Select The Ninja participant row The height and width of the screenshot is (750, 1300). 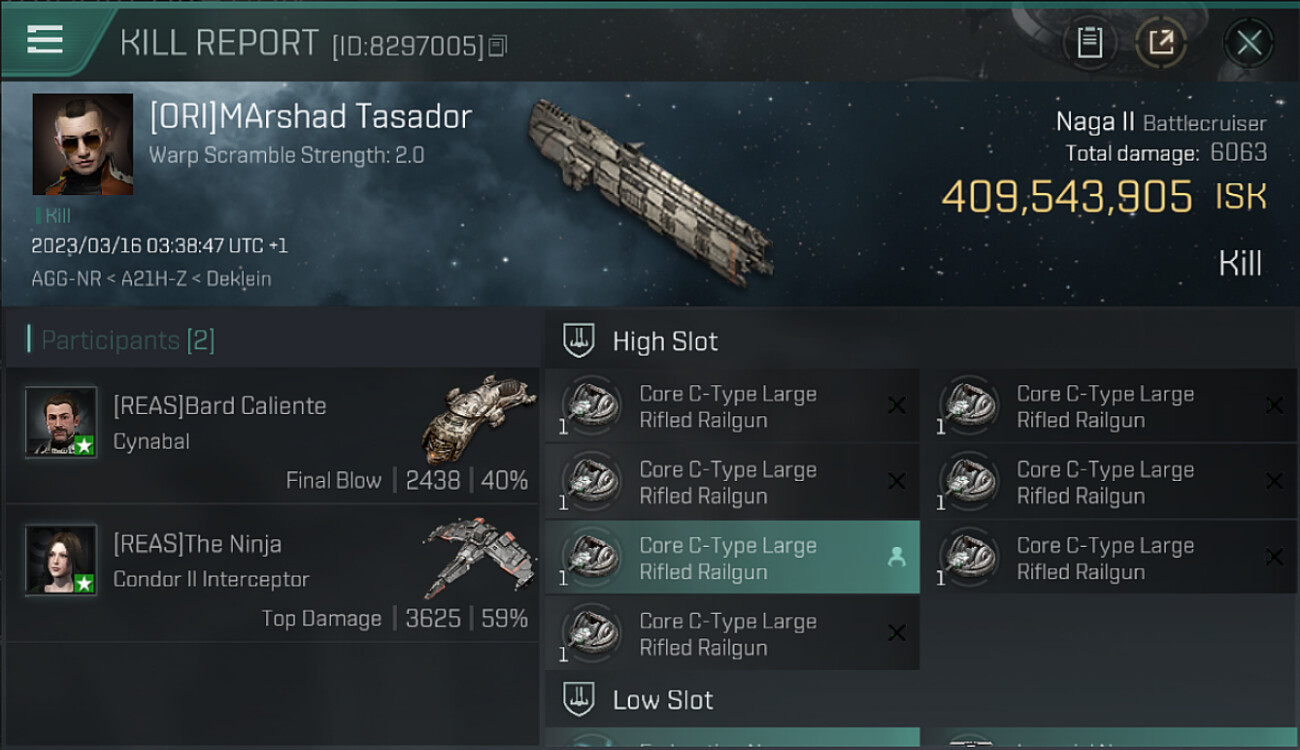(x=272, y=572)
